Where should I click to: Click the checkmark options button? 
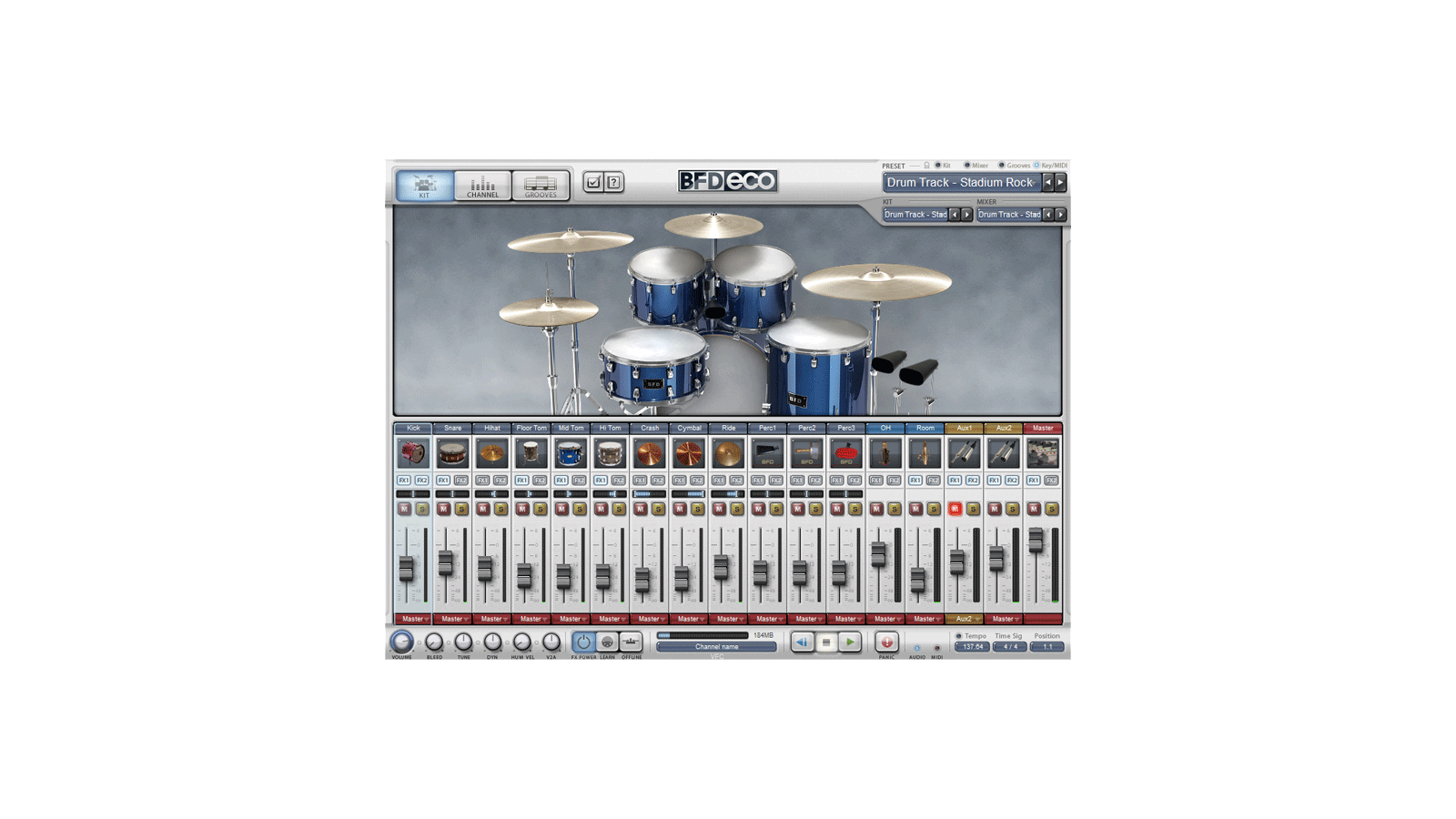(x=593, y=182)
